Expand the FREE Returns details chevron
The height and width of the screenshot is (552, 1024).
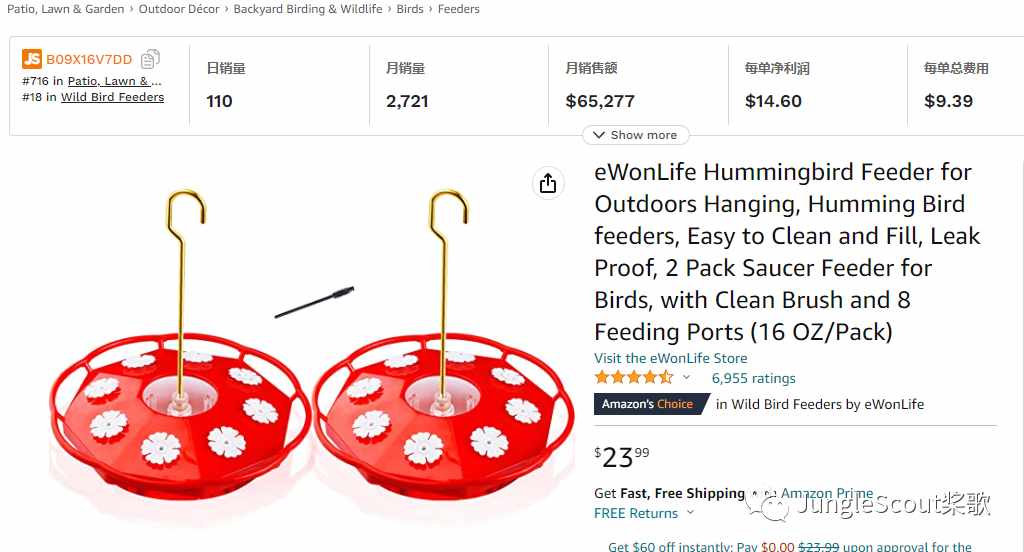click(x=690, y=513)
